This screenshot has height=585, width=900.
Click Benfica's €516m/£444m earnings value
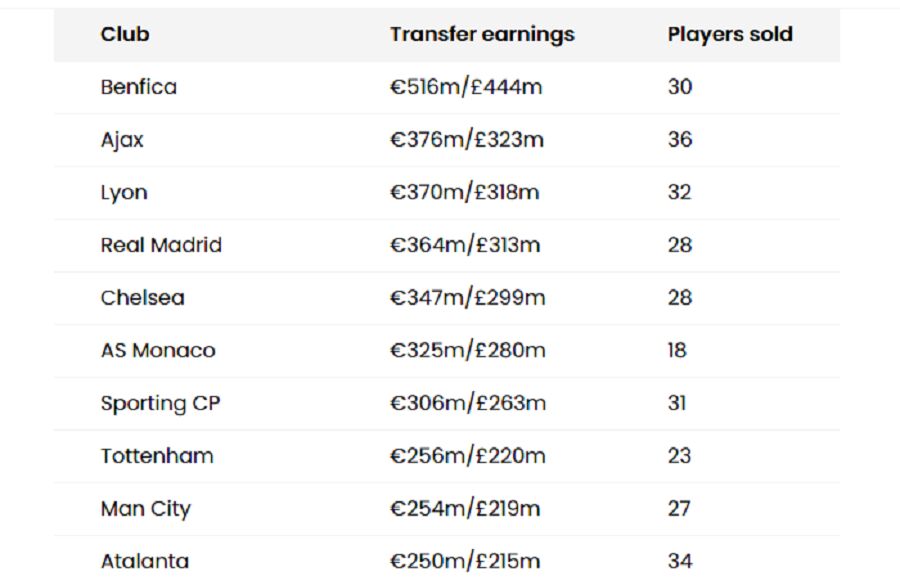(466, 87)
